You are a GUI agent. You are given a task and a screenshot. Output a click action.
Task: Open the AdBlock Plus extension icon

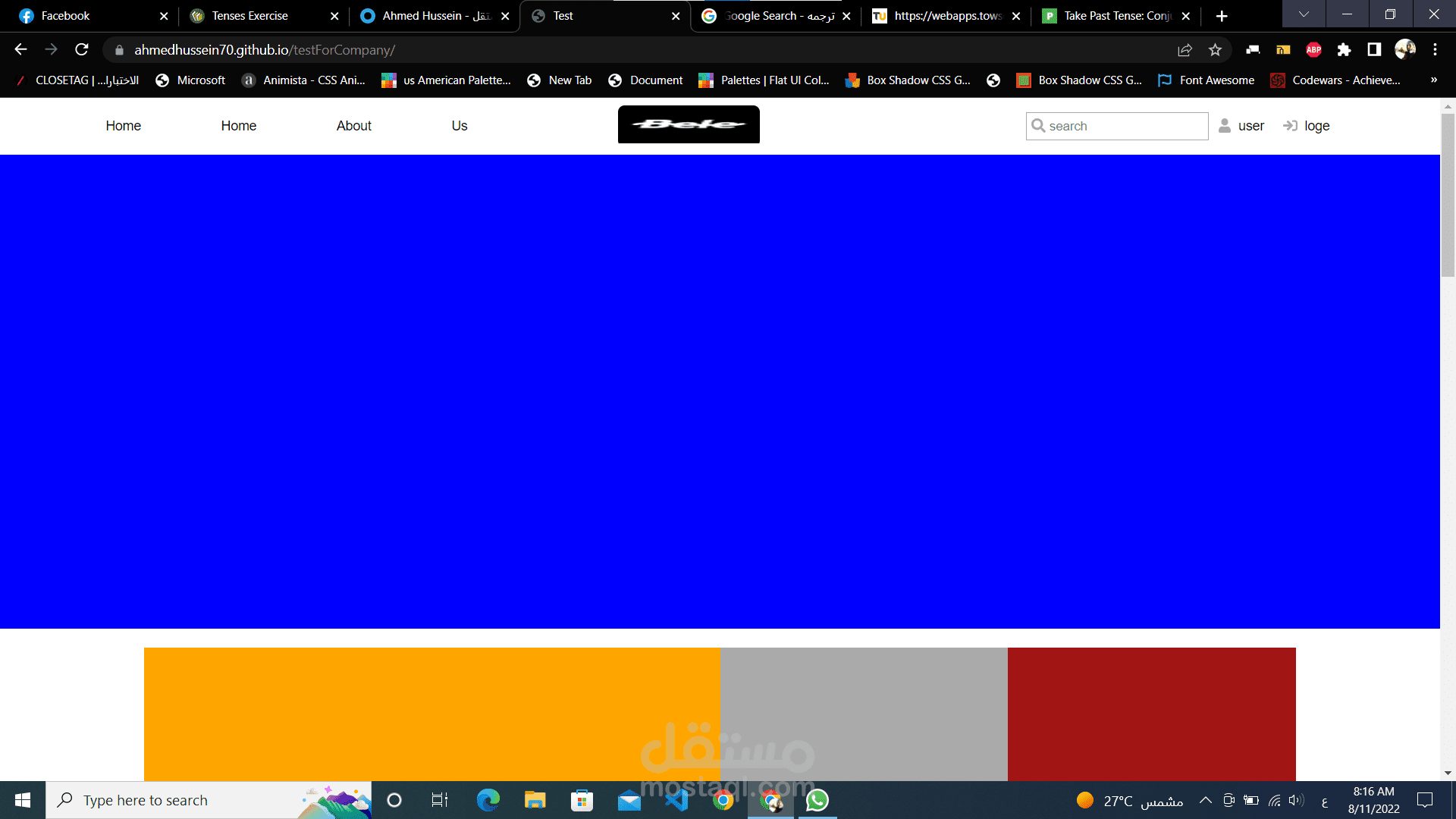(1313, 50)
